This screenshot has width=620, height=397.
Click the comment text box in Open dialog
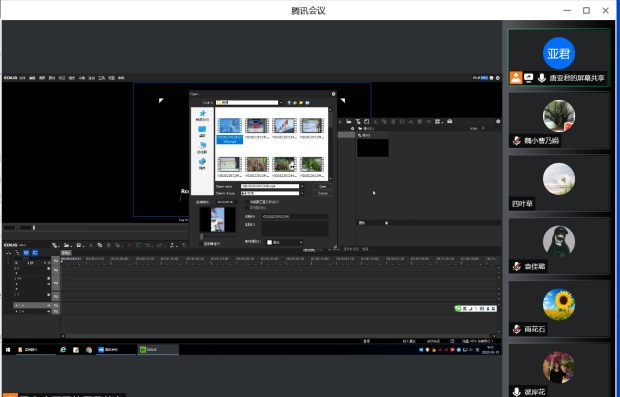pyautogui.click(x=295, y=229)
